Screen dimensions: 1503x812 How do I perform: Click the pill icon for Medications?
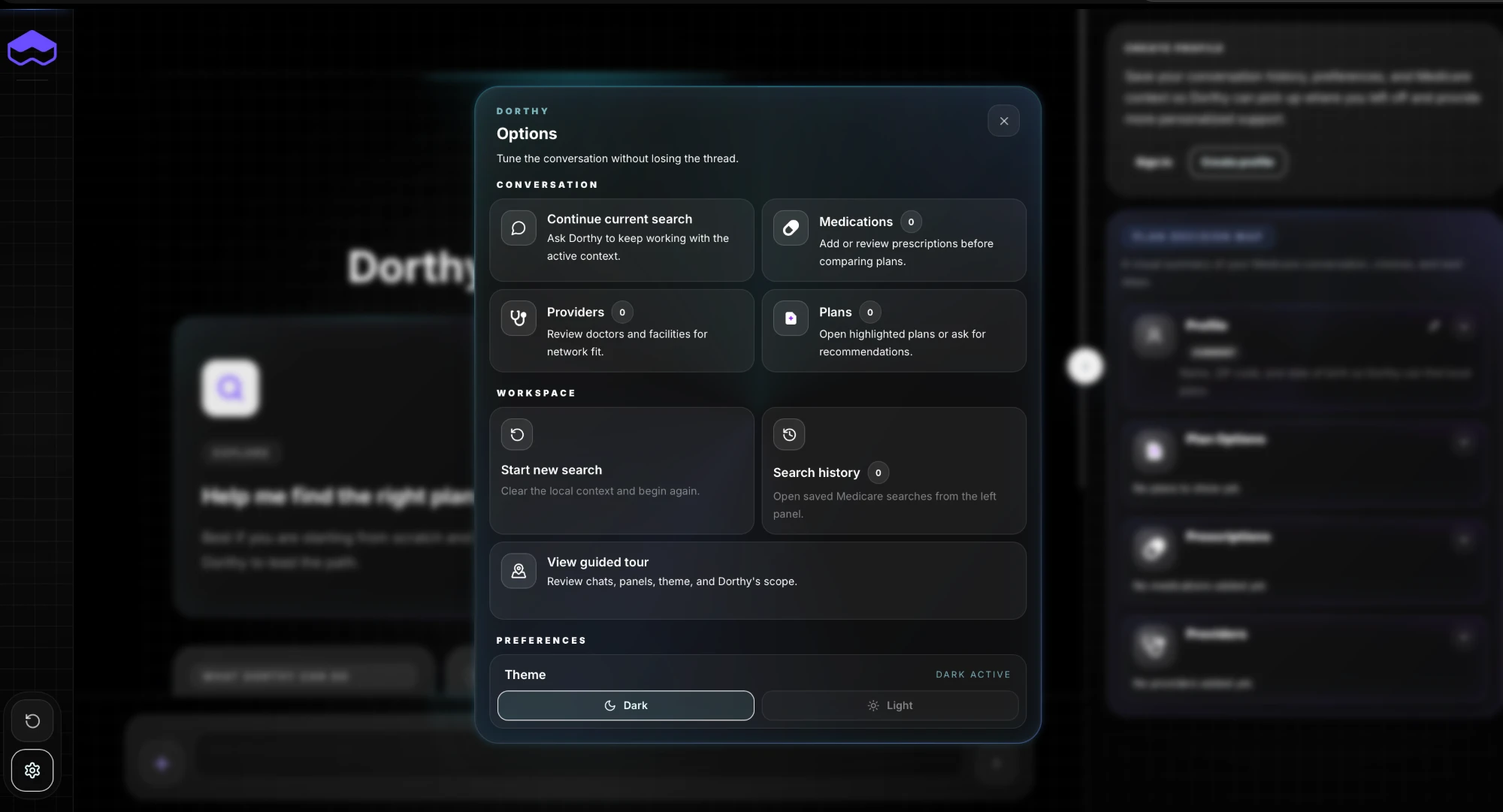point(791,228)
